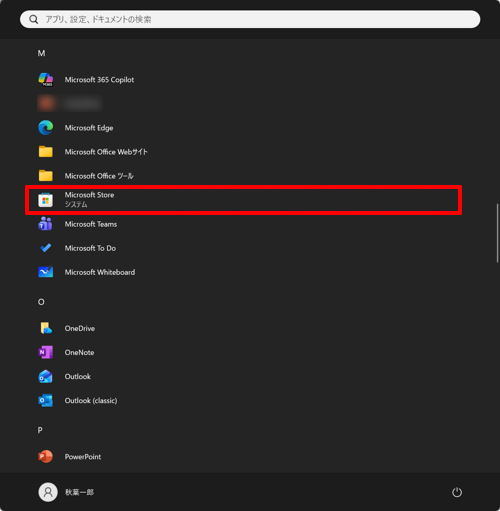500x511 pixels.
Task: Open the Microsoft 365 Copilot icon
Action: pos(45,80)
